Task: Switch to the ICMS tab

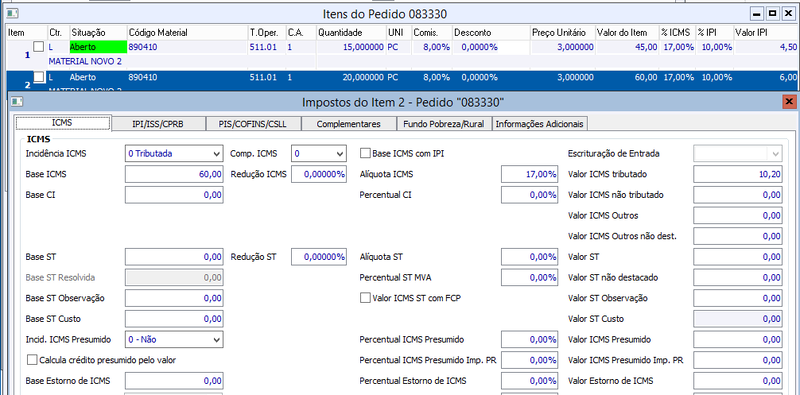Action: pyautogui.click(x=63, y=123)
